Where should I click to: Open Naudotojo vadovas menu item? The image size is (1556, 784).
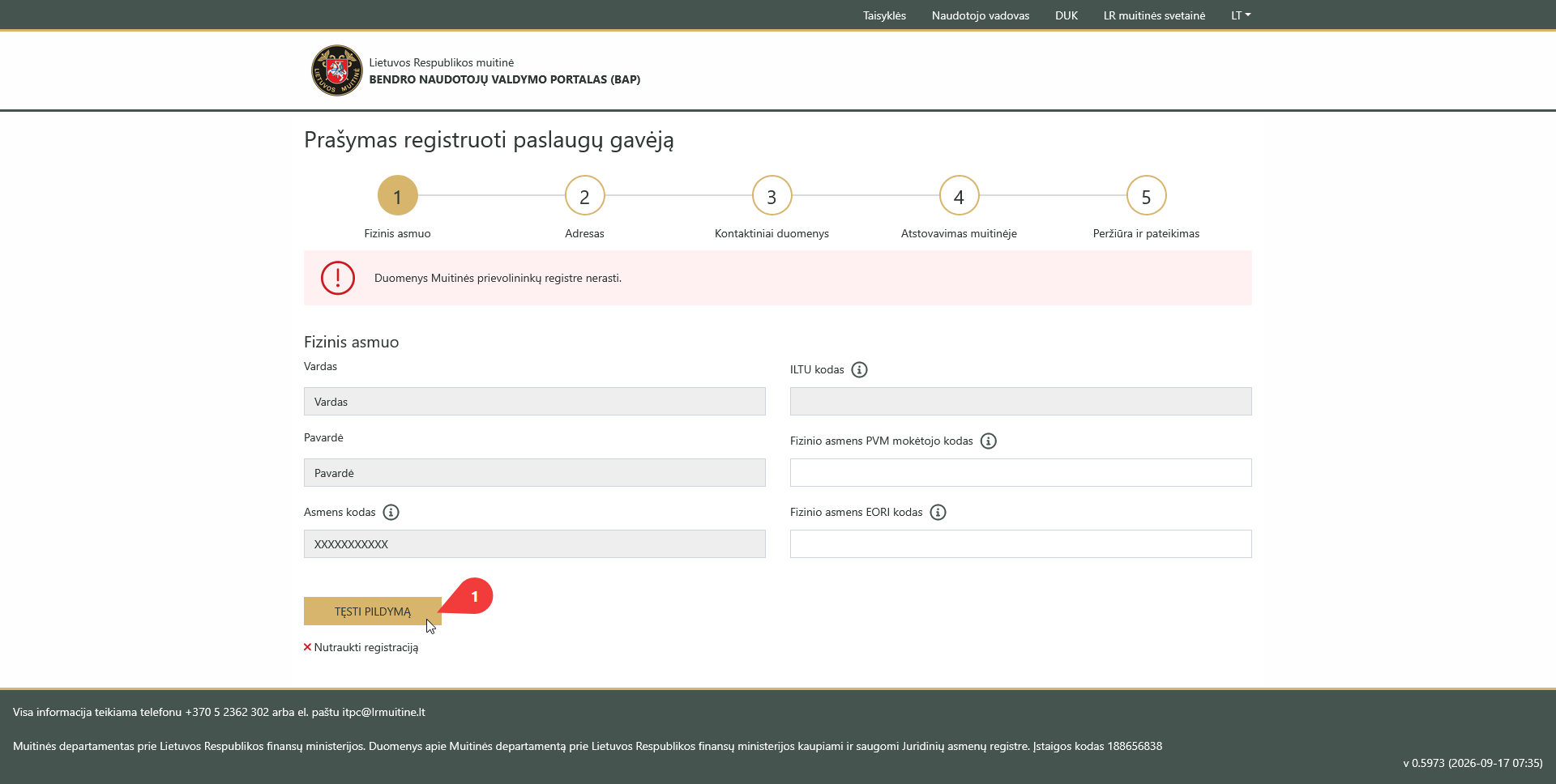tap(981, 15)
